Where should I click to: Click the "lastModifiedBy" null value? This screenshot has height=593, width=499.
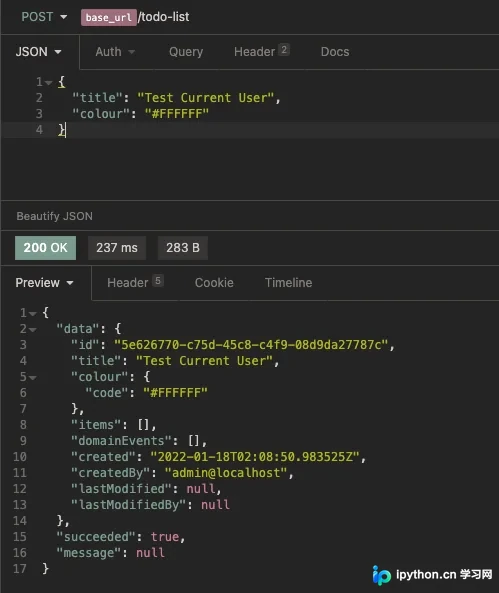pyautogui.click(x=215, y=505)
